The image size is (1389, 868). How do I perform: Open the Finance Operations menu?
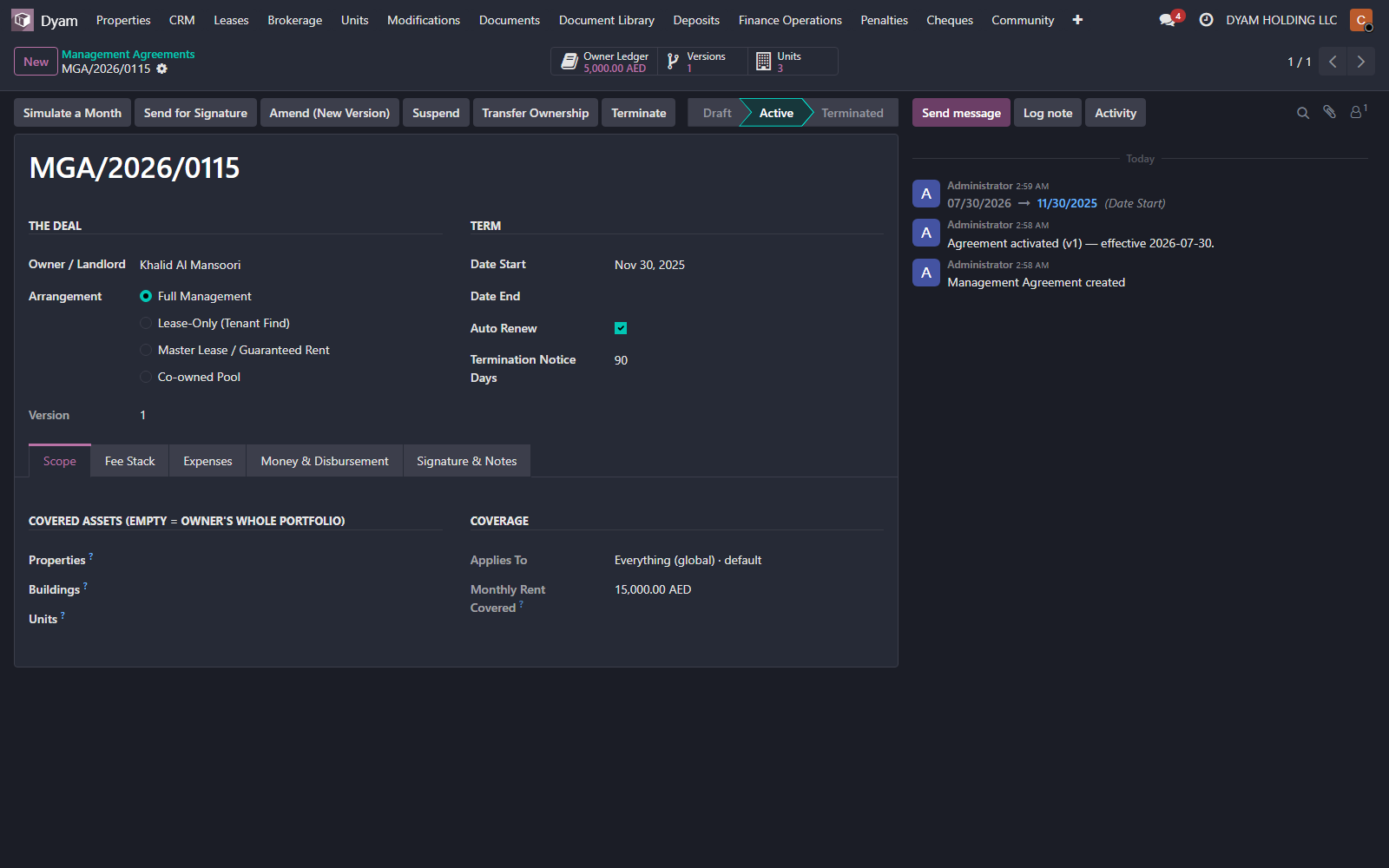click(x=790, y=20)
